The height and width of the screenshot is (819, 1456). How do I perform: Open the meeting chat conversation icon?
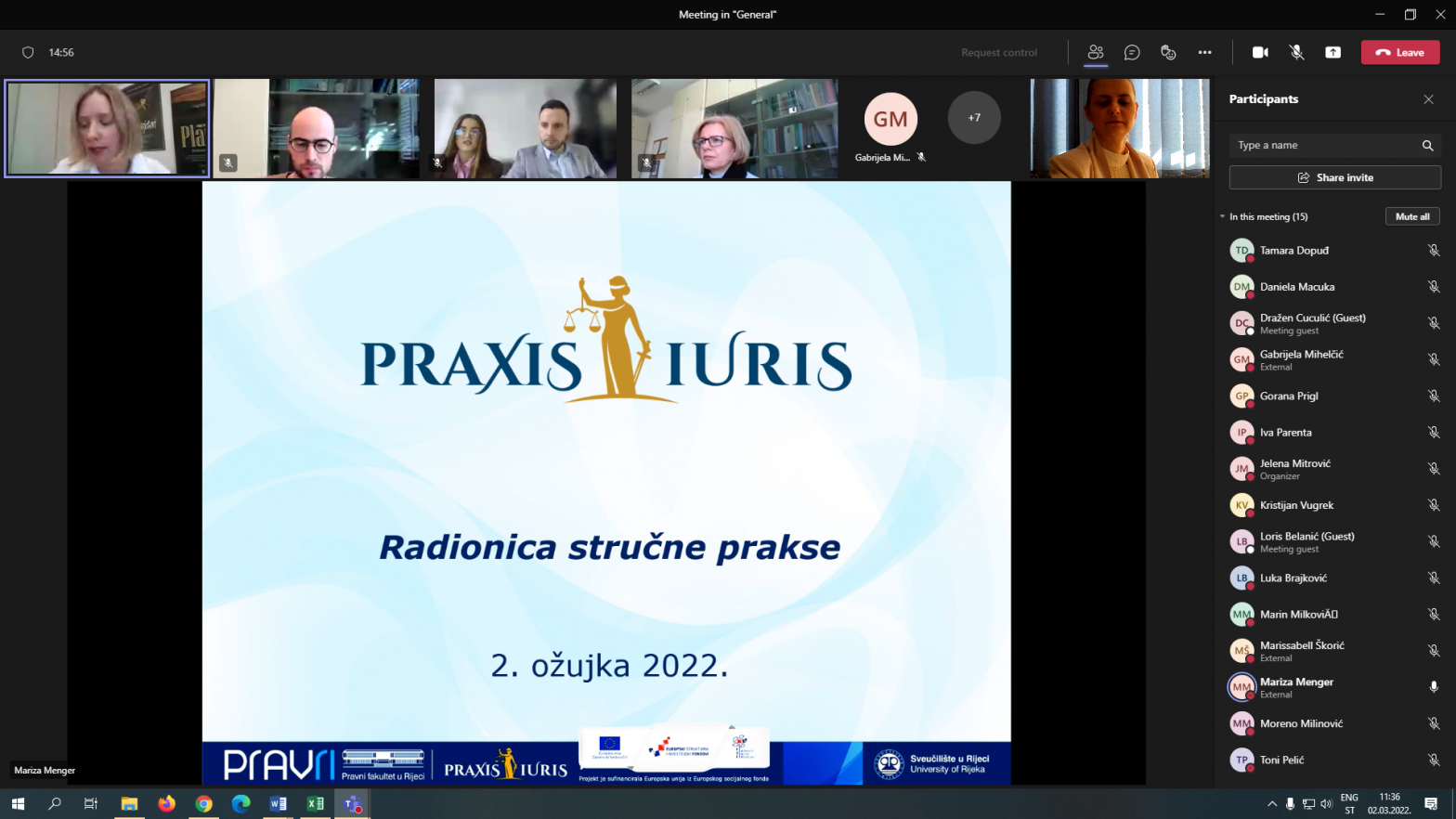point(1132,52)
